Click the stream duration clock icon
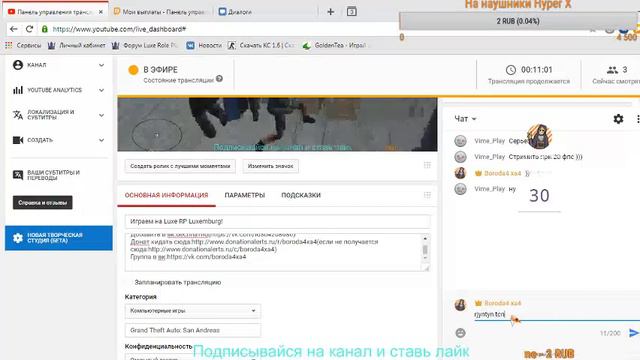Viewport: 640px width, 360px height. click(511, 70)
